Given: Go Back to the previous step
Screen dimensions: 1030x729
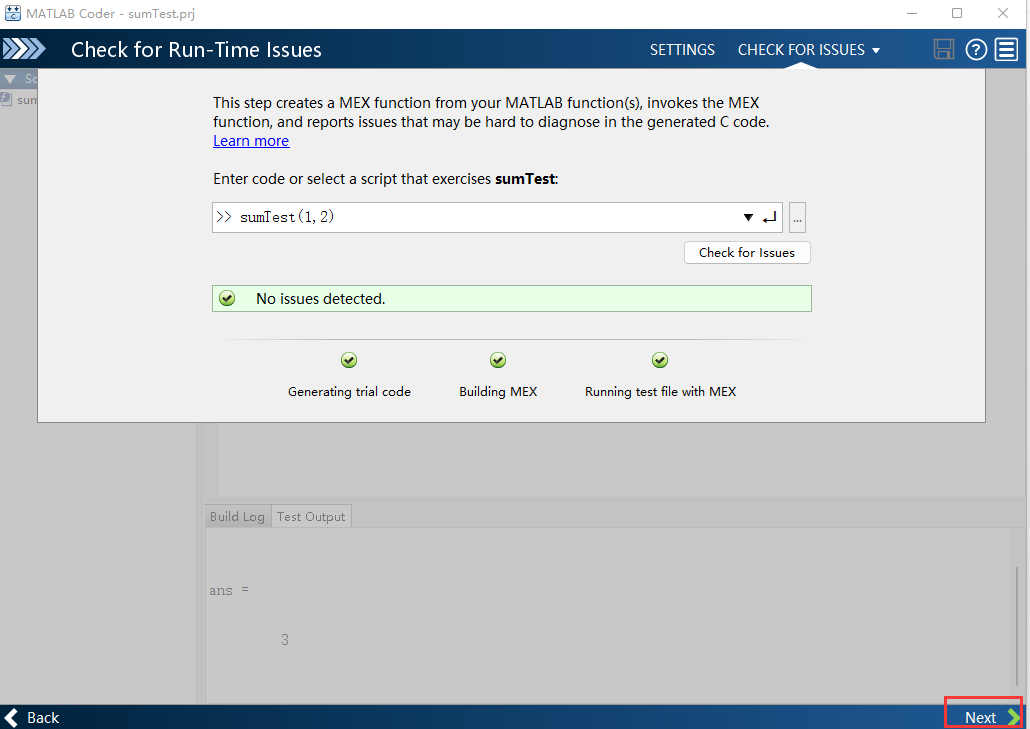Looking at the screenshot, I should tap(32, 717).
